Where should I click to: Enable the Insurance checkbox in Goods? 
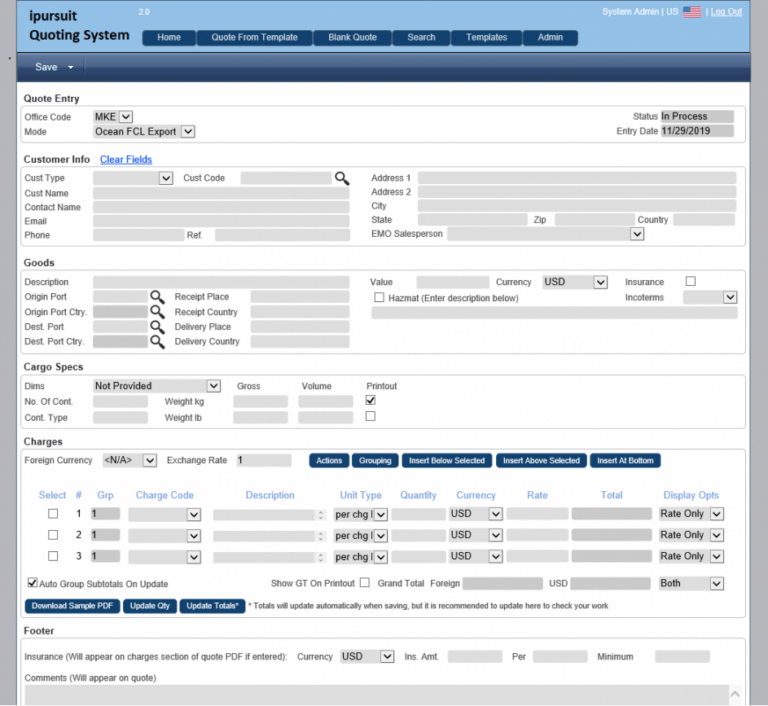click(x=690, y=281)
